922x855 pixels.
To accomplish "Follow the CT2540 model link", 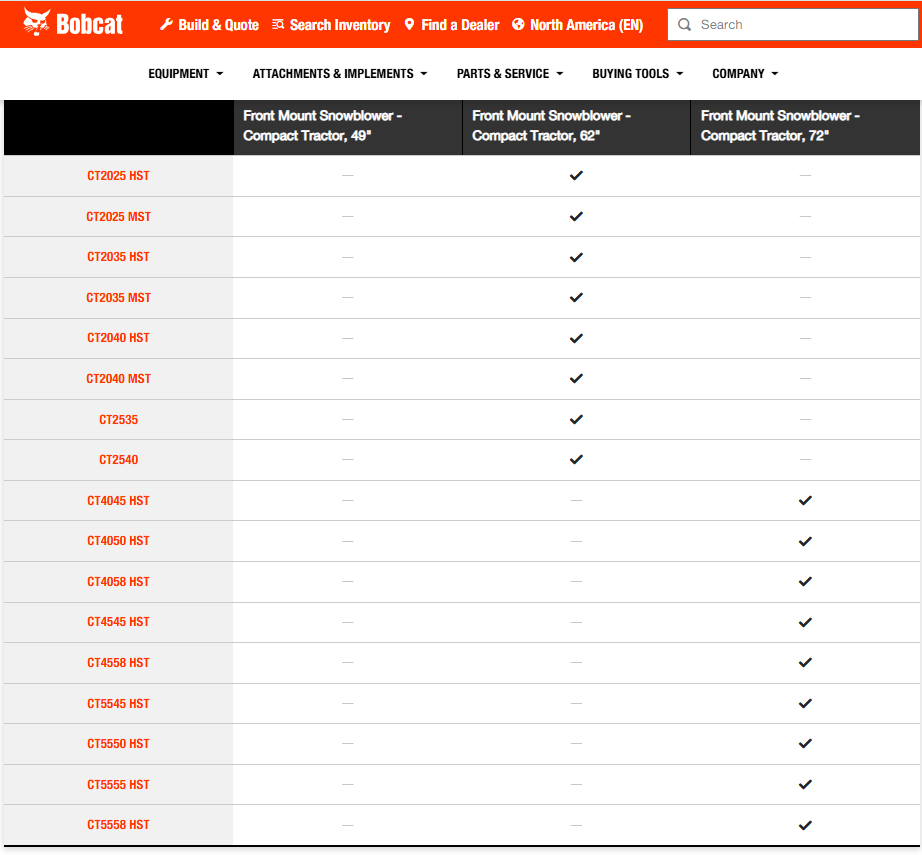I will point(118,460).
